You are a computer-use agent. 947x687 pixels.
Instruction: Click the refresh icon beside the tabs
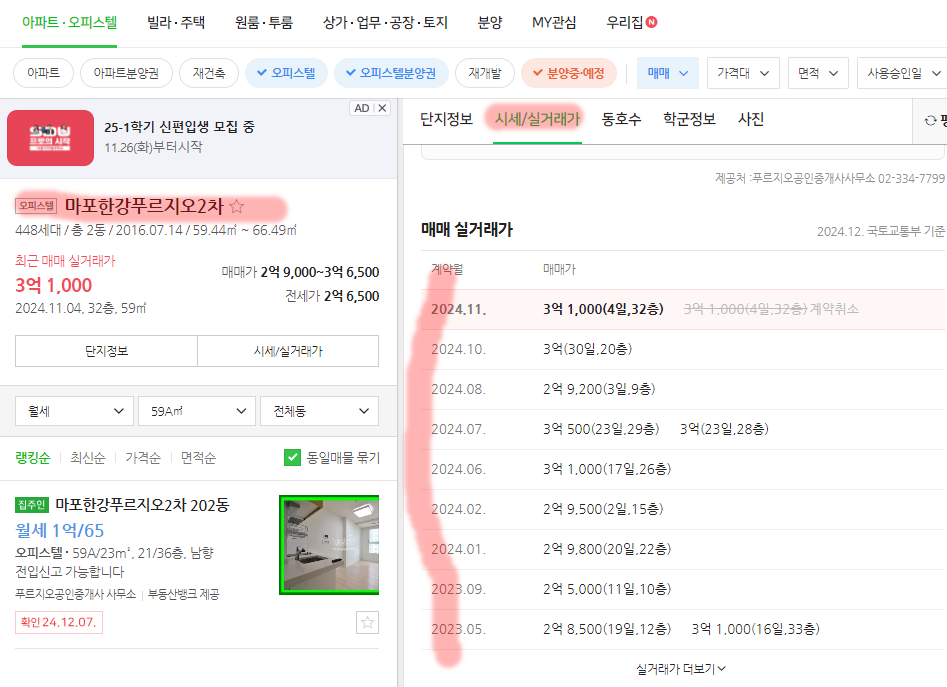930,121
